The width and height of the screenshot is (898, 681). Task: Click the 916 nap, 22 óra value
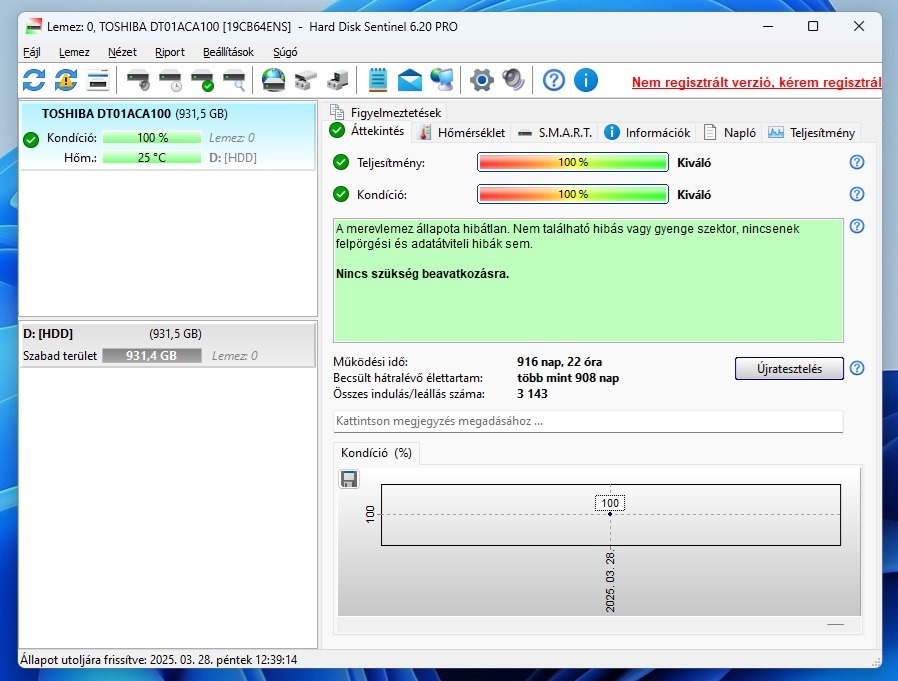pos(559,362)
